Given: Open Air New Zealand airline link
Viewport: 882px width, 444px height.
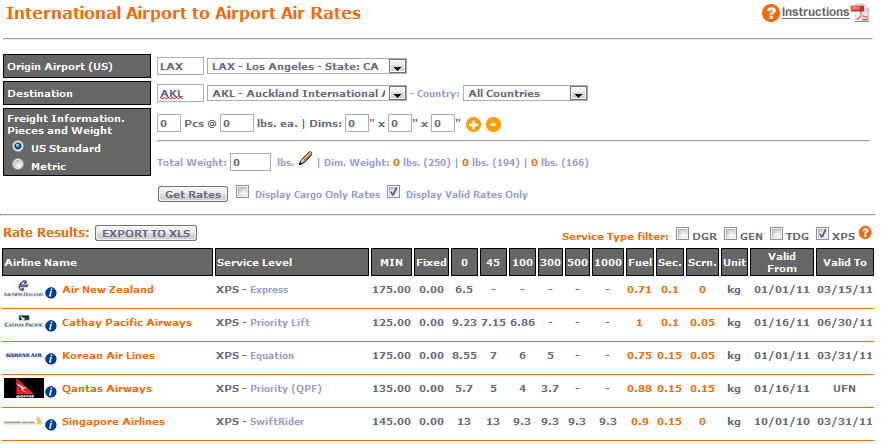Looking at the screenshot, I should pyautogui.click(x=107, y=289).
